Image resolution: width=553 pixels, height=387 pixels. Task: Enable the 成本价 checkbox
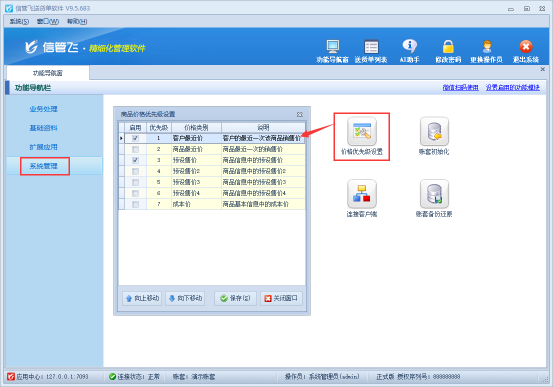[135, 204]
